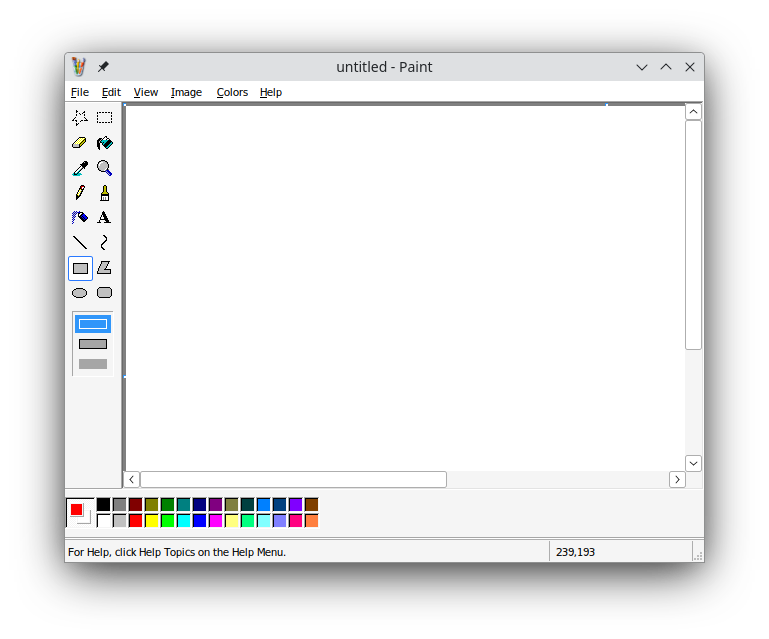Click the Paint app icon in title bar

point(78,67)
